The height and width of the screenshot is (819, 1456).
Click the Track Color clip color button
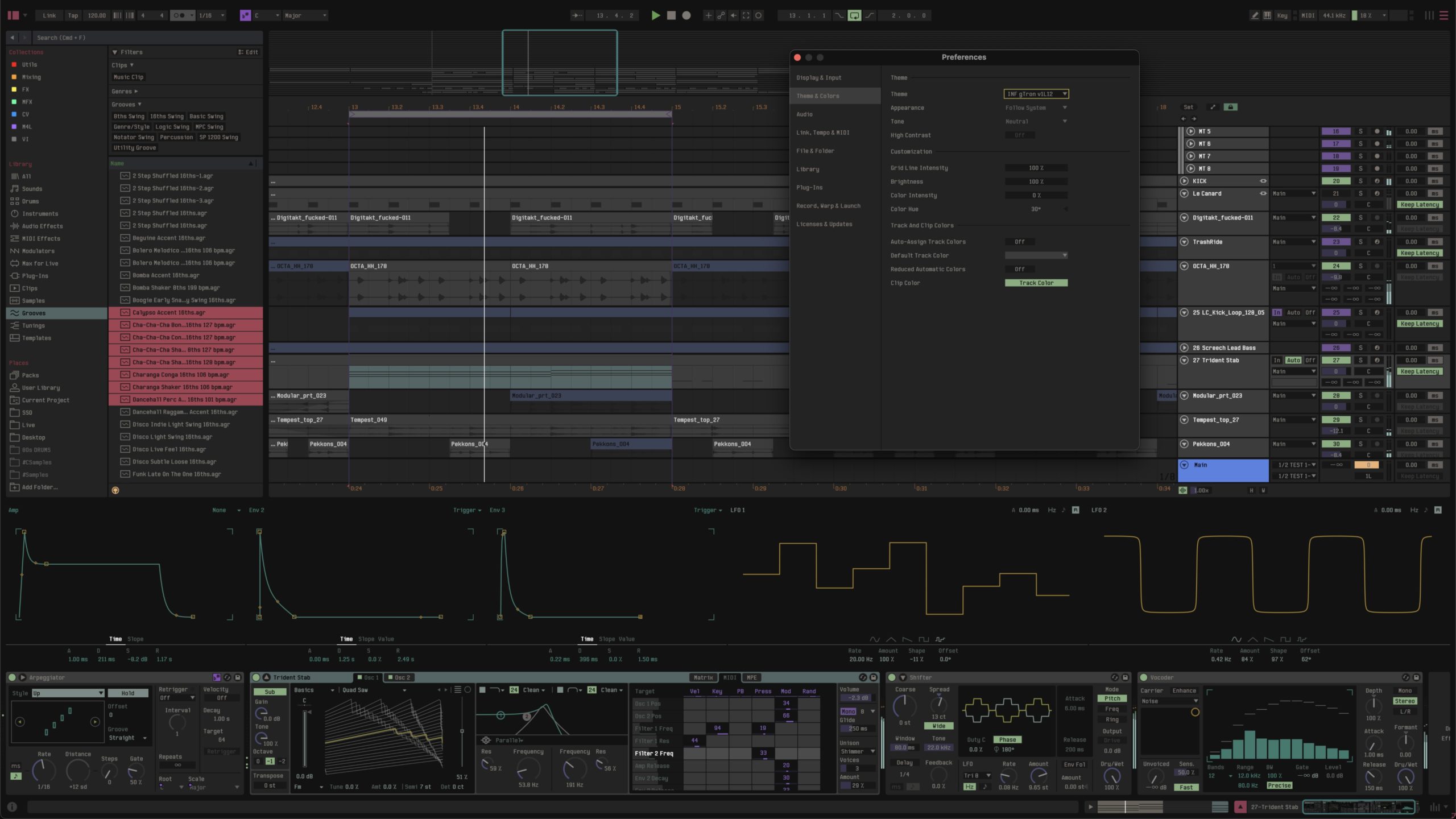1036,283
